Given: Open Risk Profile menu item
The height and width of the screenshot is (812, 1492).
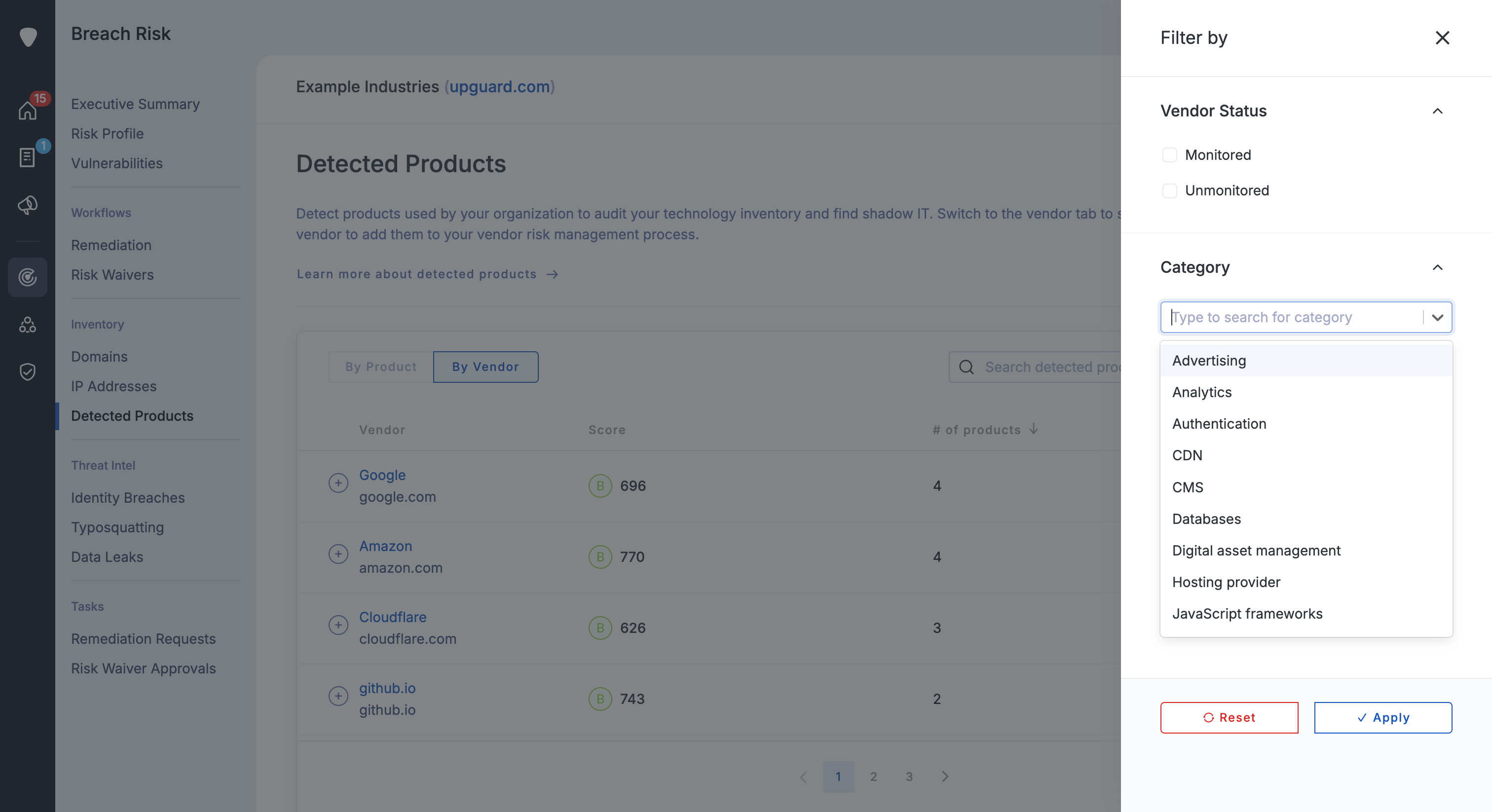Looking at the screenshot, I should point(107,134).
